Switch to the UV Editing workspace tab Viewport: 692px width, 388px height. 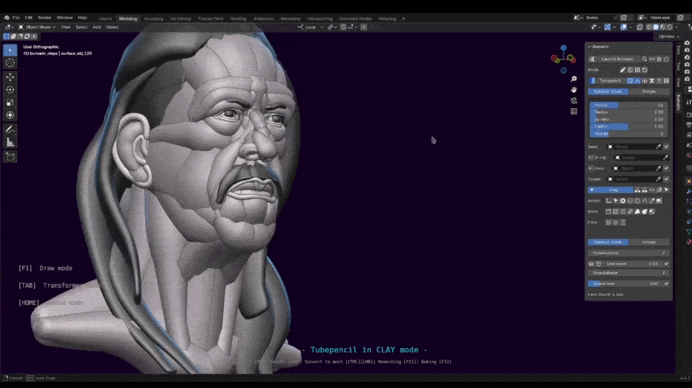click(181, 19)
